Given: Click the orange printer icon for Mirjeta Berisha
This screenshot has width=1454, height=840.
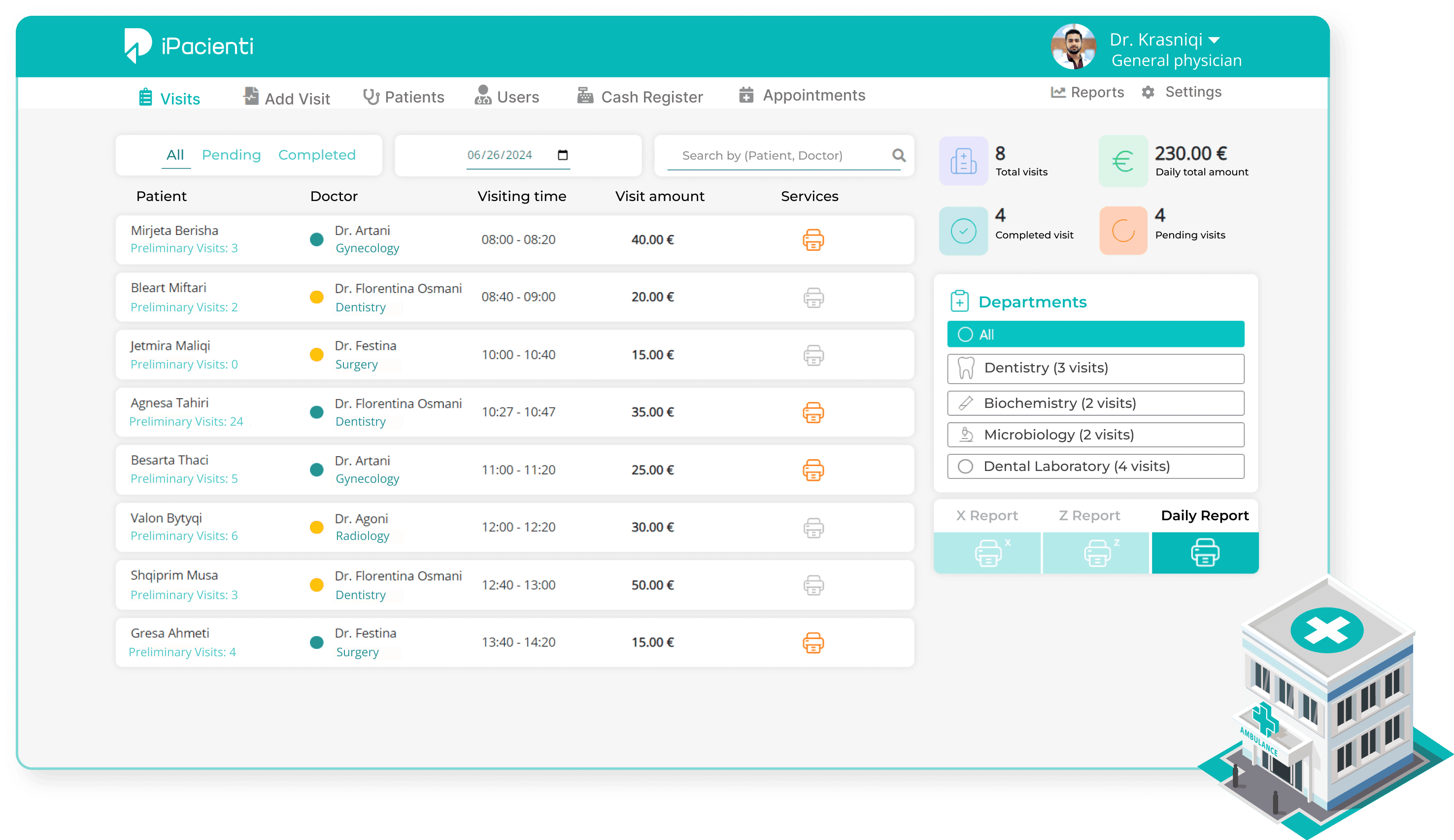Looking at the screenshot, I should click(813, 239).
